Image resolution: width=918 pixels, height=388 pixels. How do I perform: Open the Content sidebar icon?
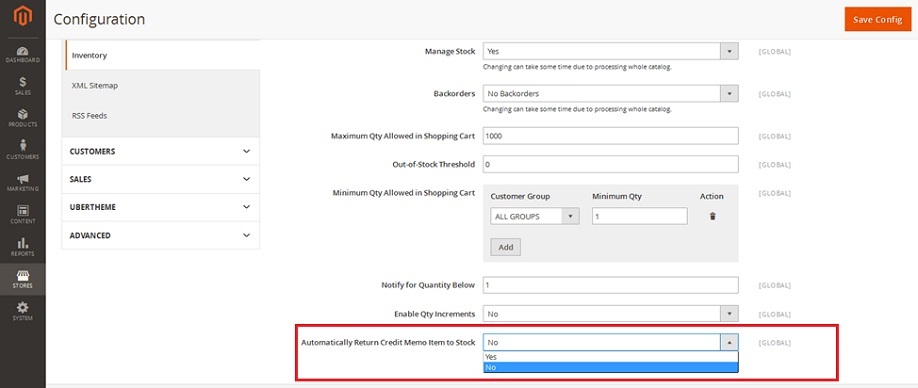[23, 215]
